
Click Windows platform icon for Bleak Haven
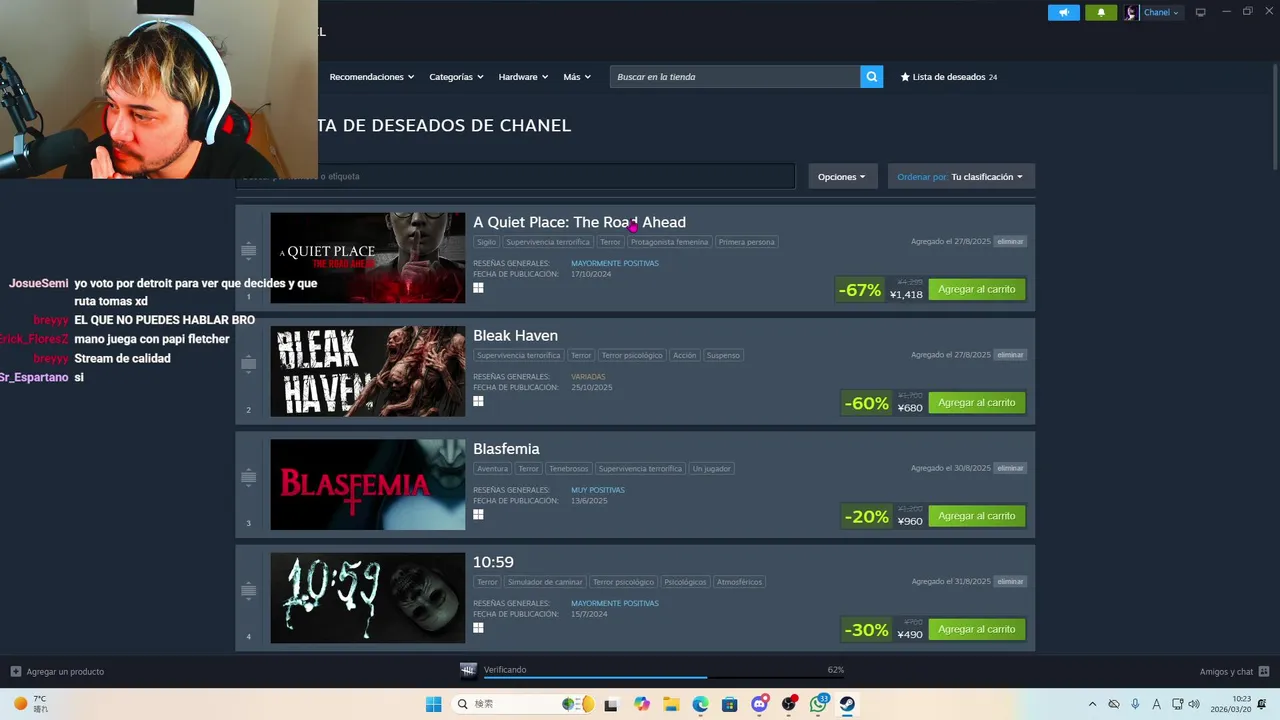pyautogui.click(x=478, y=401)
